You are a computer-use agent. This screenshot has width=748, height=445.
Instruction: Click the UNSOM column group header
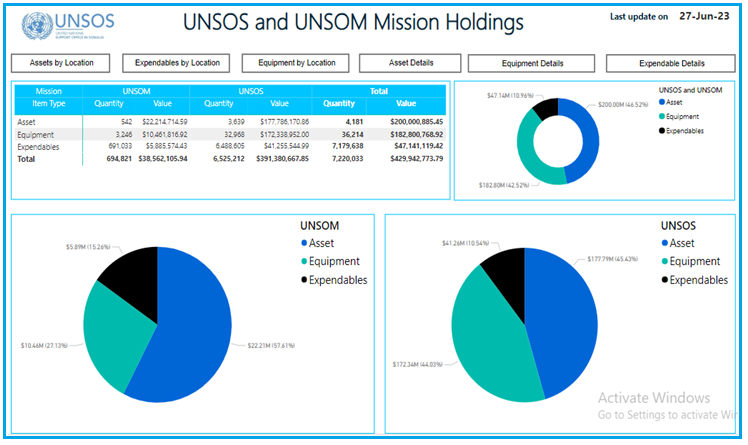(136, 91)
